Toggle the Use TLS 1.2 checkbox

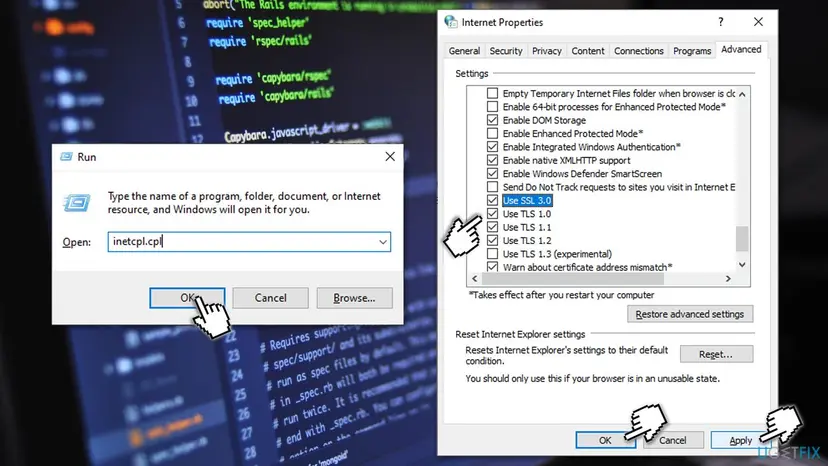tap(492, 240)
